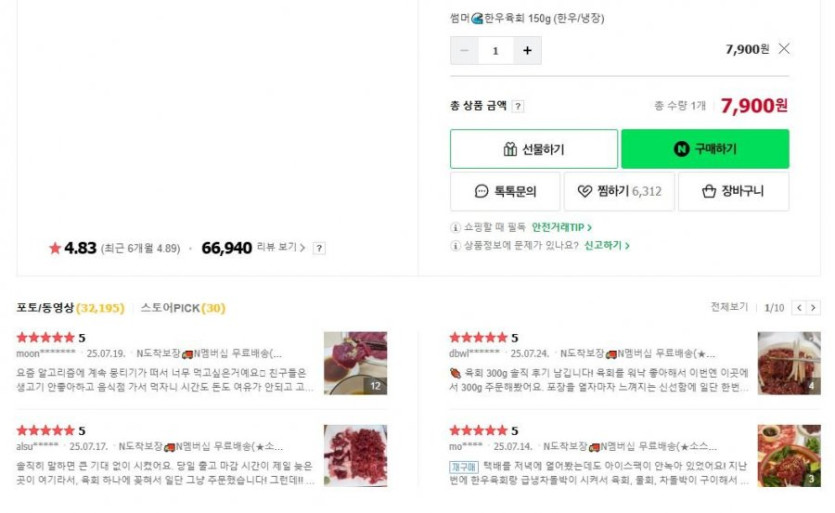Open 톡톡문의 chat inquiry
835x513 pixels.
[x=505, y=192]
